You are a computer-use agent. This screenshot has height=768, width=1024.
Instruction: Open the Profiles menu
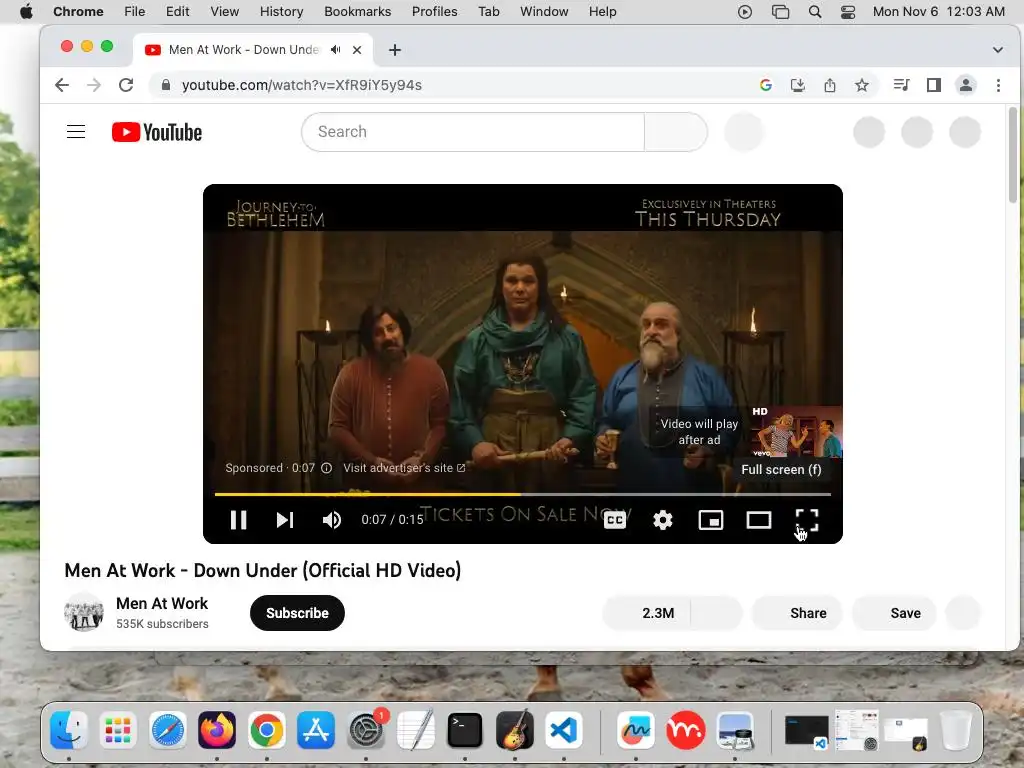tap(434, 12)
